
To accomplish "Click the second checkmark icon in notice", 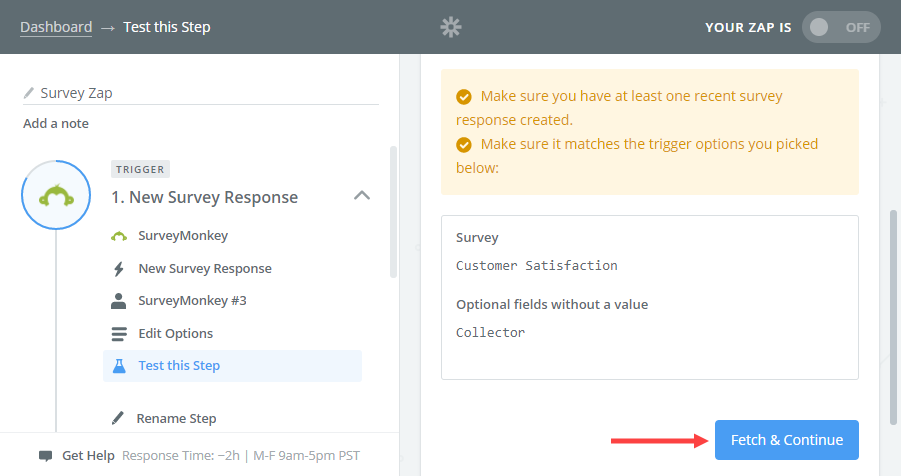I will [464, 145].
